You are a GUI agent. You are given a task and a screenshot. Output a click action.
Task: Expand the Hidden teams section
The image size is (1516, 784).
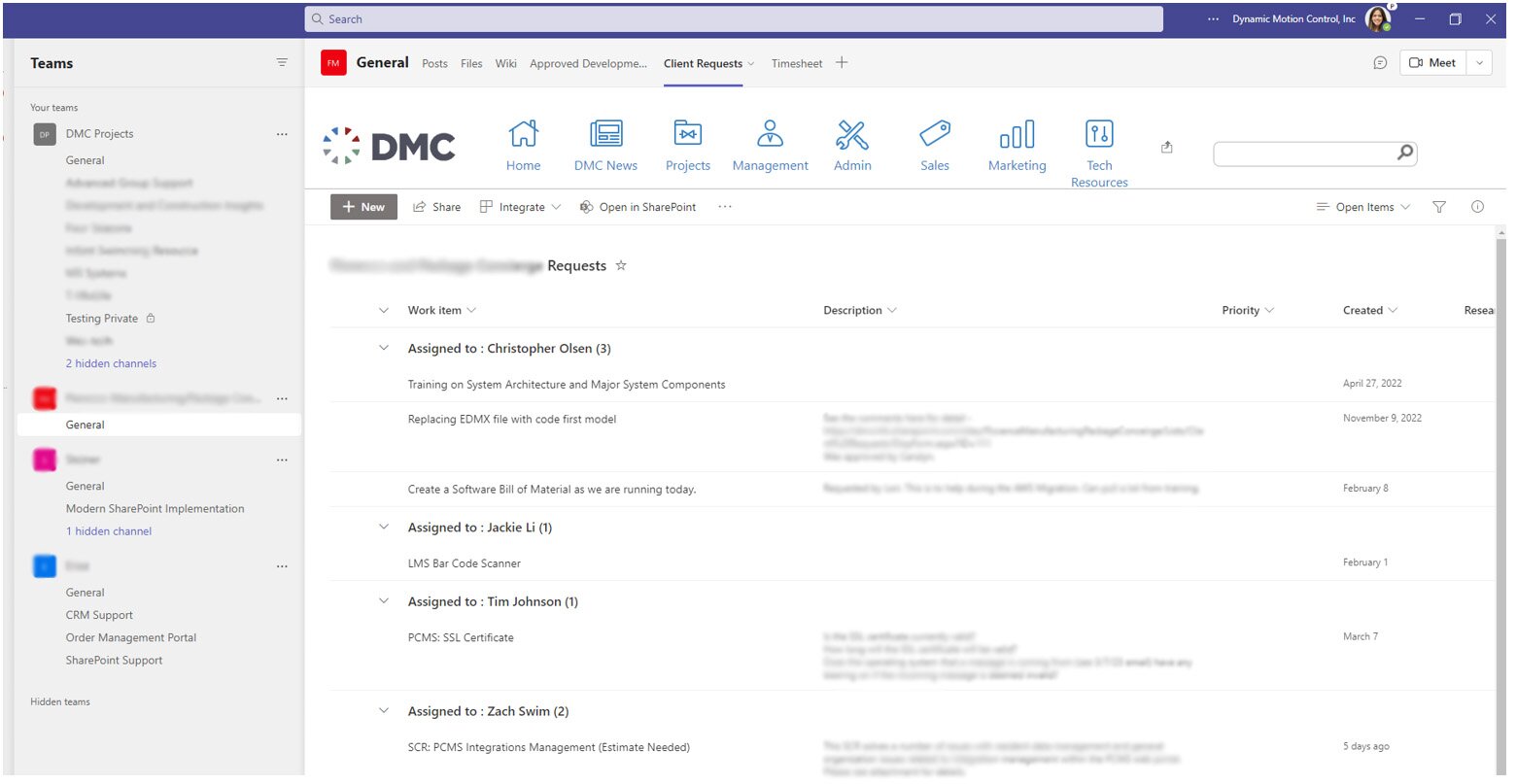click(60, 701)
